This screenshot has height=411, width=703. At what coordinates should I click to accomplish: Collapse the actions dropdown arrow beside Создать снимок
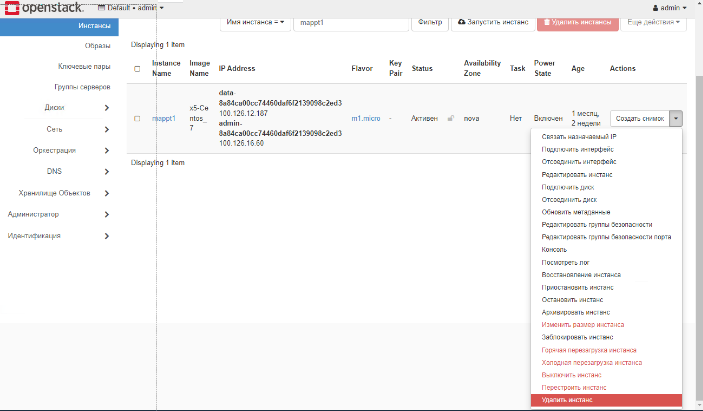676,118
